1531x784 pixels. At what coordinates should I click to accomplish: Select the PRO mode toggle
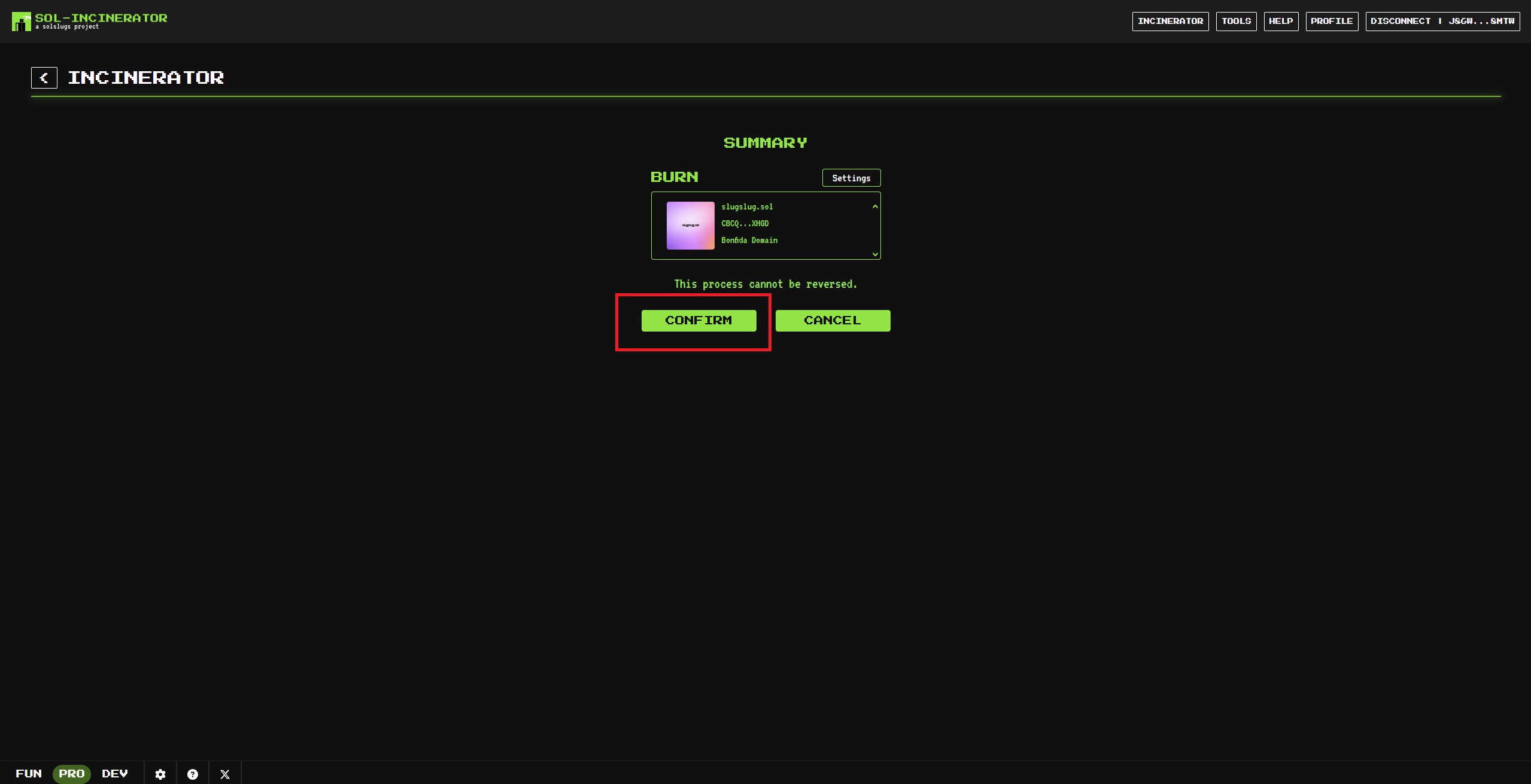[x=72, y=773]
